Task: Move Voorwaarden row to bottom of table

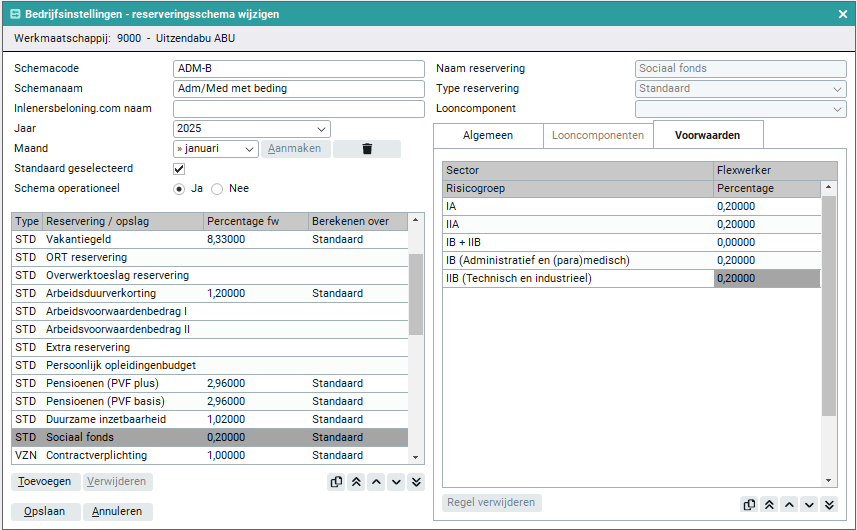Action: click(x=830, y=505)
